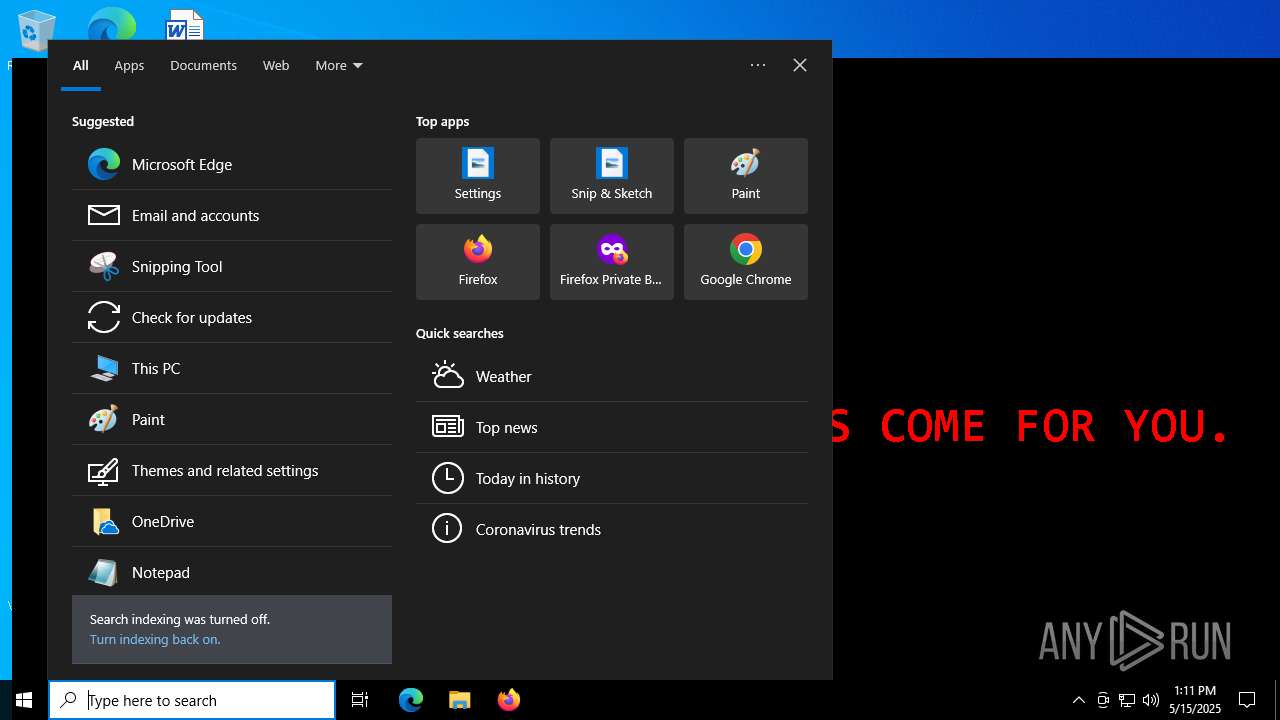
Task: Open the Snip & Sketch tile
Action: (612, 176)
